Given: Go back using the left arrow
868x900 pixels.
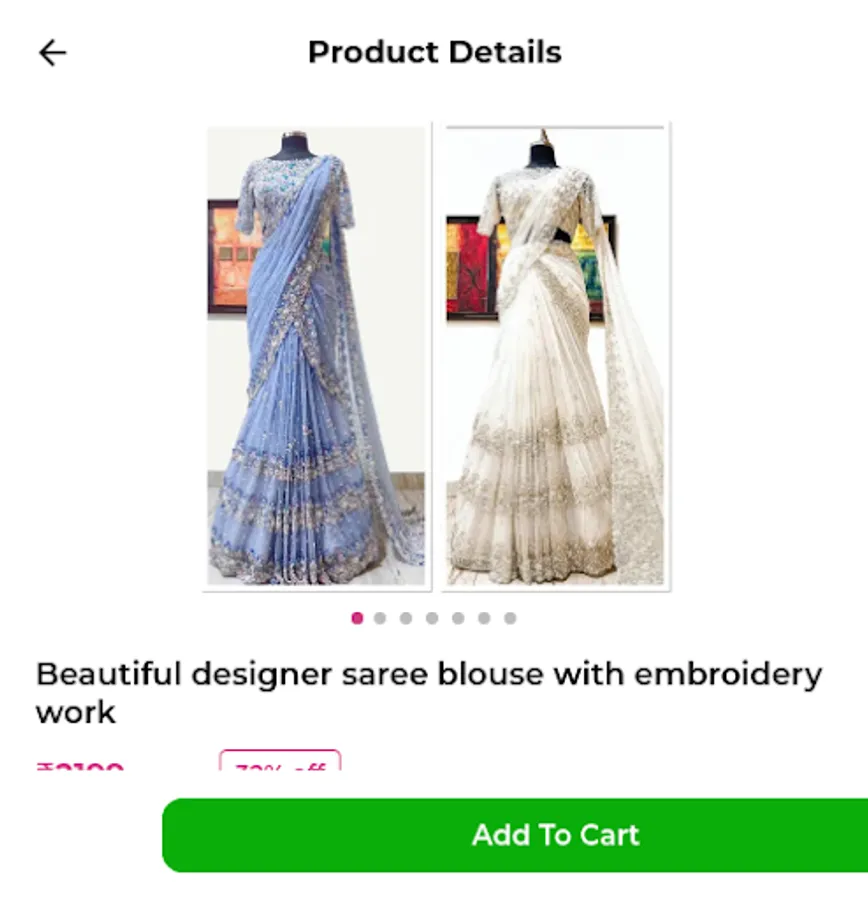Looking at the screenshot, I should pyautogui.click(x=52, y=53).
